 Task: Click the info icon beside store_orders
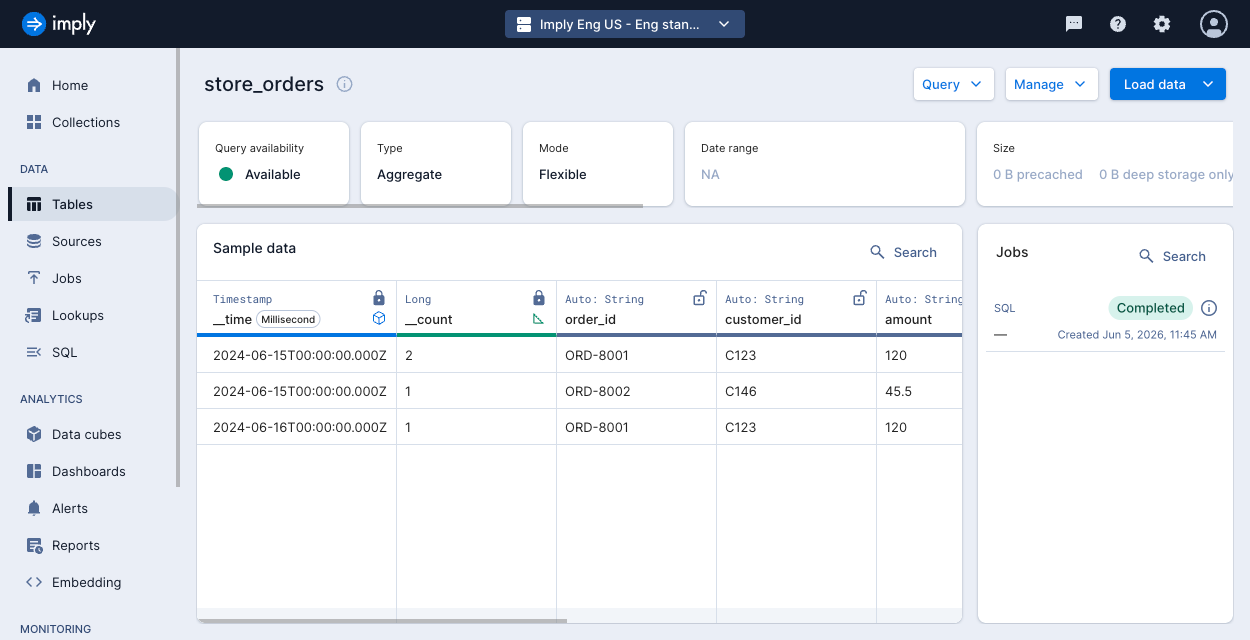click(x=345, y=84)
